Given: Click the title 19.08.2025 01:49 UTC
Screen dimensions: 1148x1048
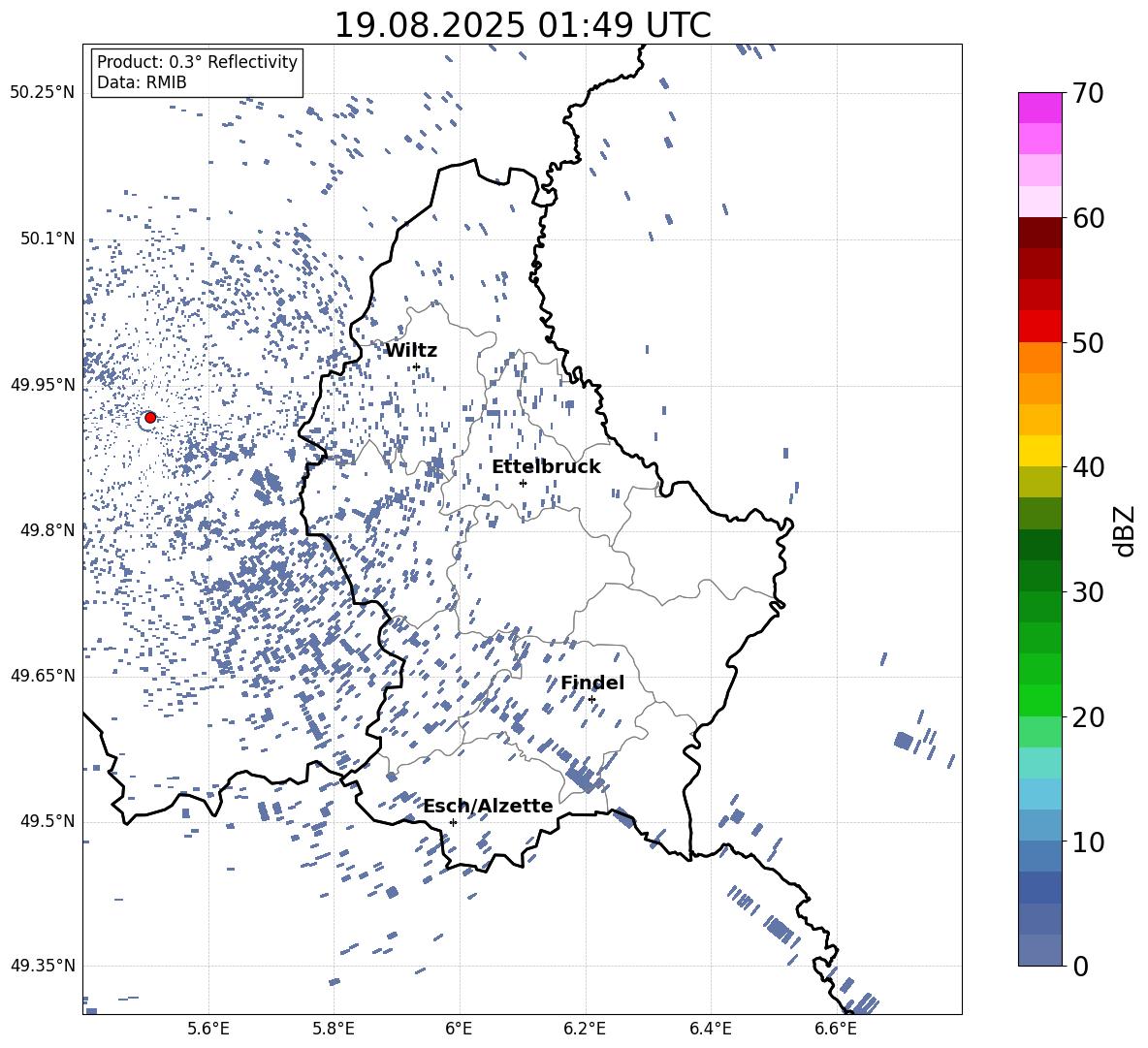Looking at the screenshot, I should [523, 25].
